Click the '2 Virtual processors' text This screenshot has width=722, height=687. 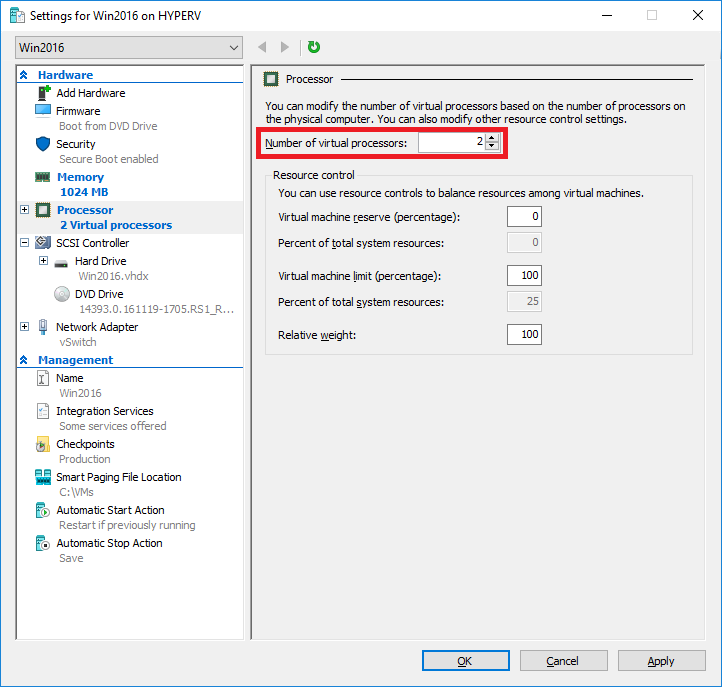click(116, 225)
